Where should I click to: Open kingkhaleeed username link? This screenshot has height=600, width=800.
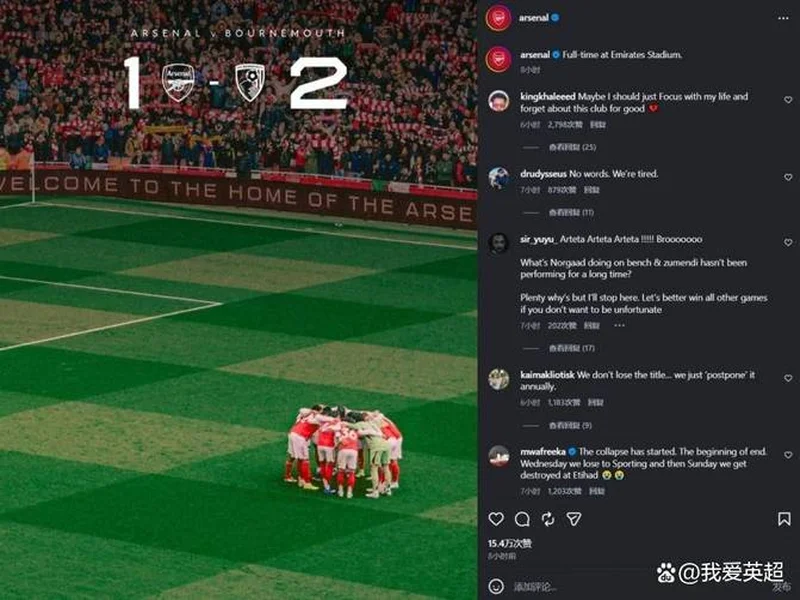(547, 96)
